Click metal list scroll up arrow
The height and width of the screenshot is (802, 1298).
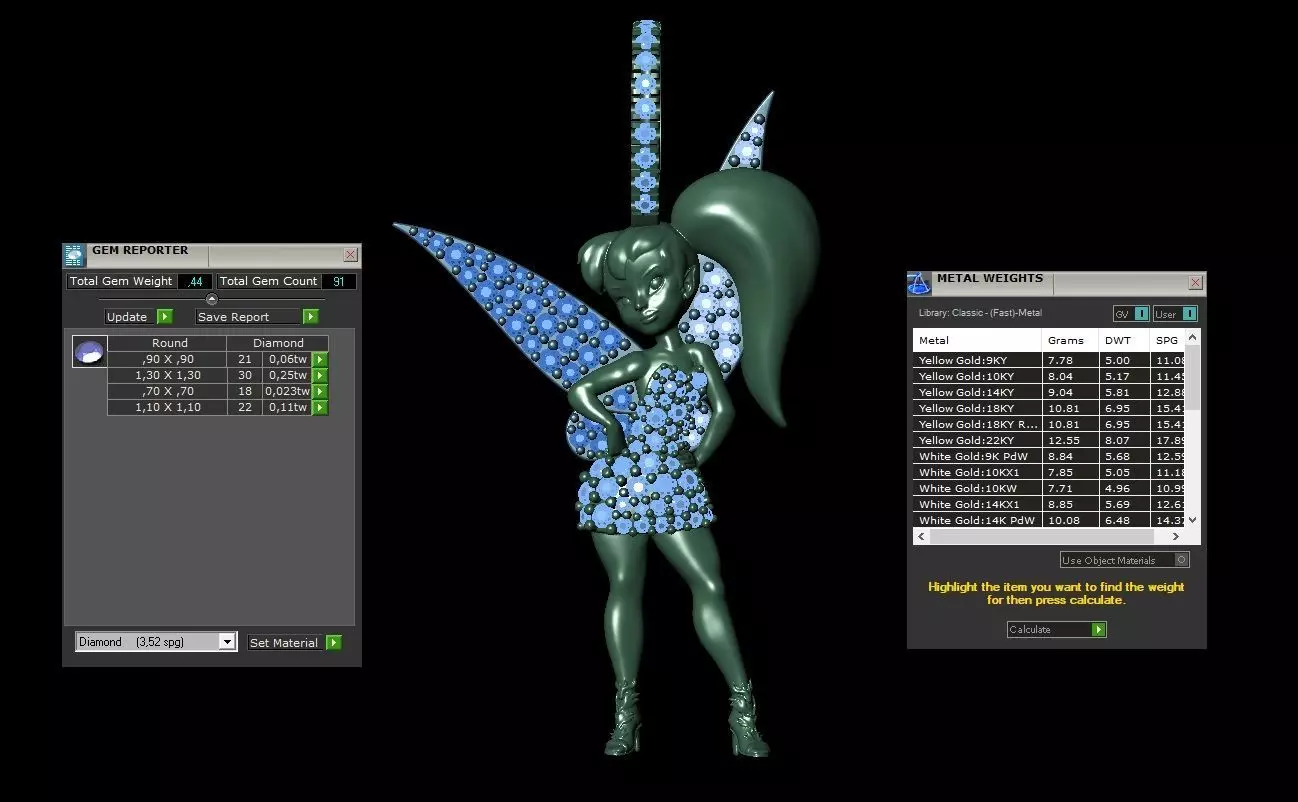[1192, 337]
